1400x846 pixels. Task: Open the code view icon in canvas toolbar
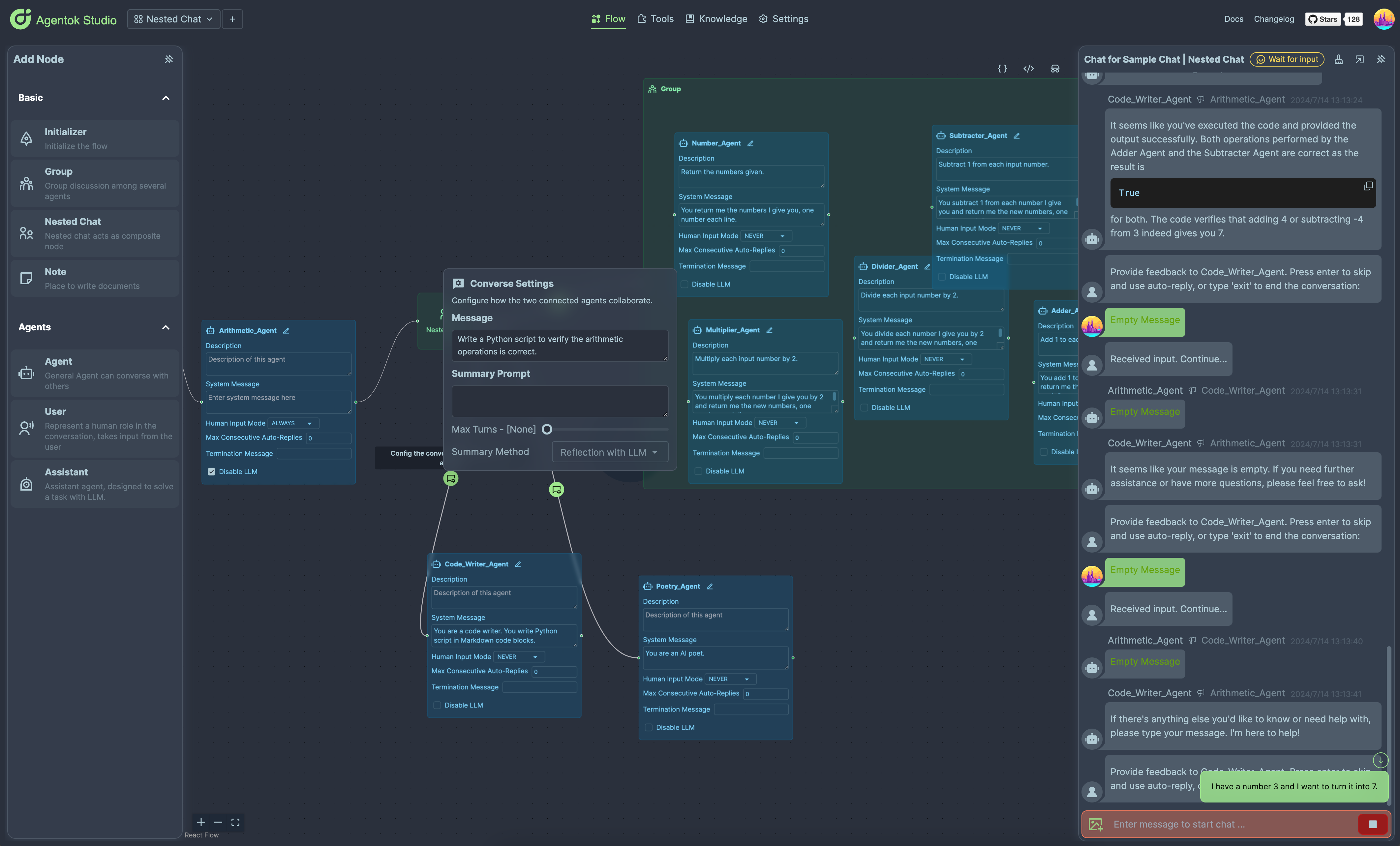pyautogui.click(x=1028, y=69)
